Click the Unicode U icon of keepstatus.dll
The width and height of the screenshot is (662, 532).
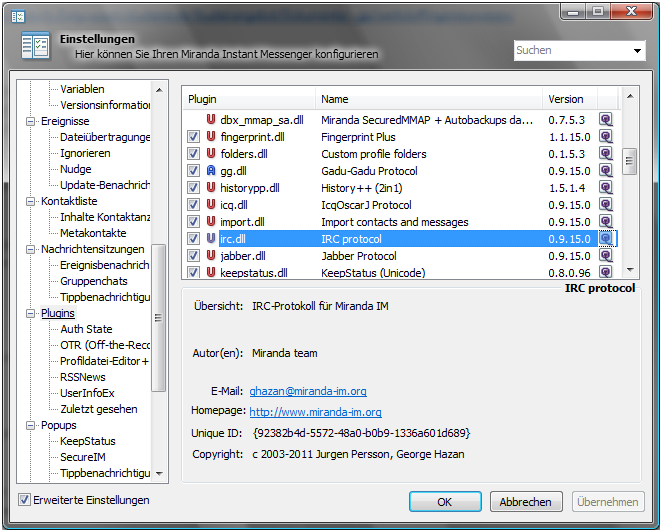click(211, 272)
